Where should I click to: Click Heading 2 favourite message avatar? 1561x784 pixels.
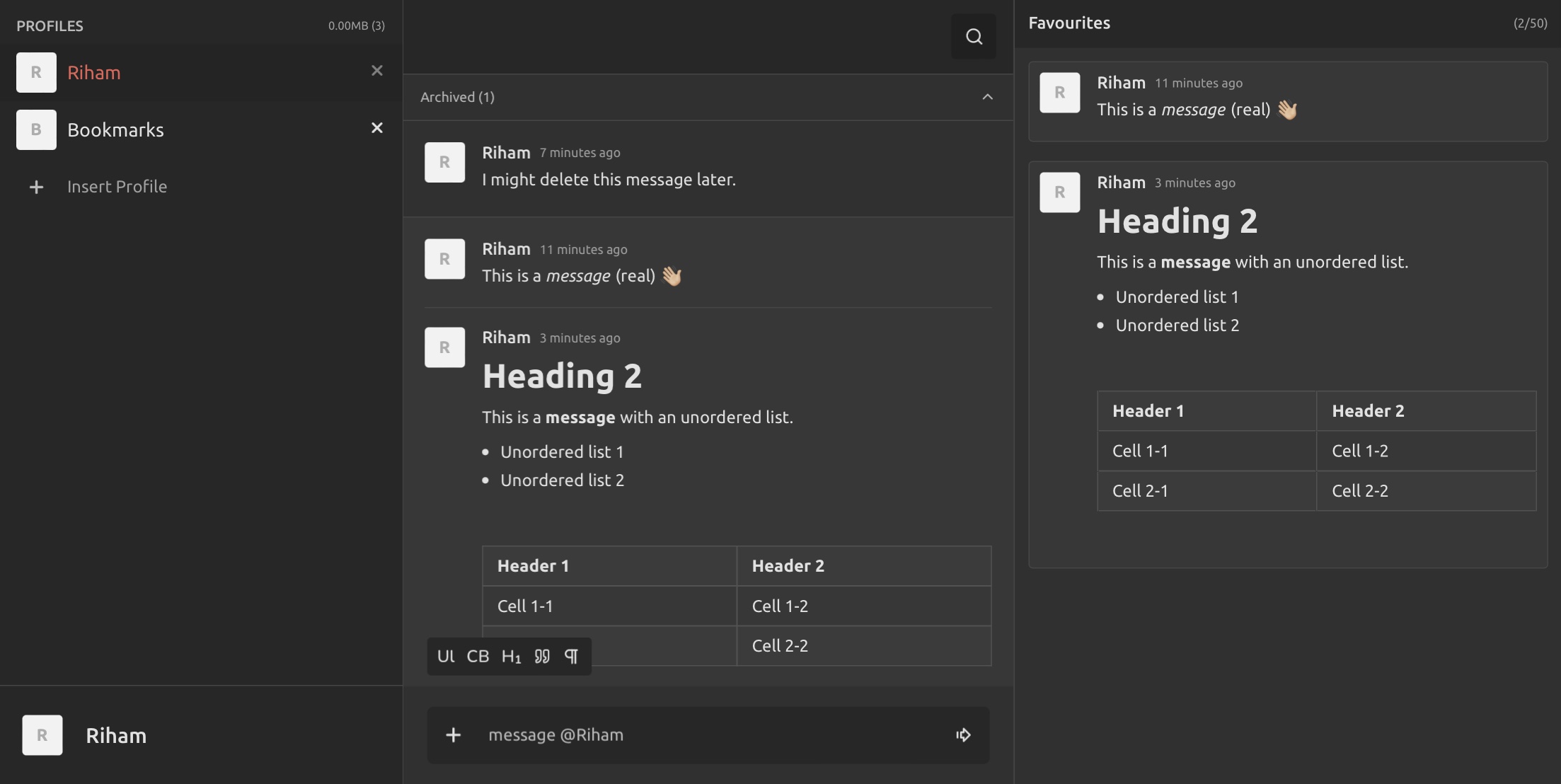(x=1059, y=192)
